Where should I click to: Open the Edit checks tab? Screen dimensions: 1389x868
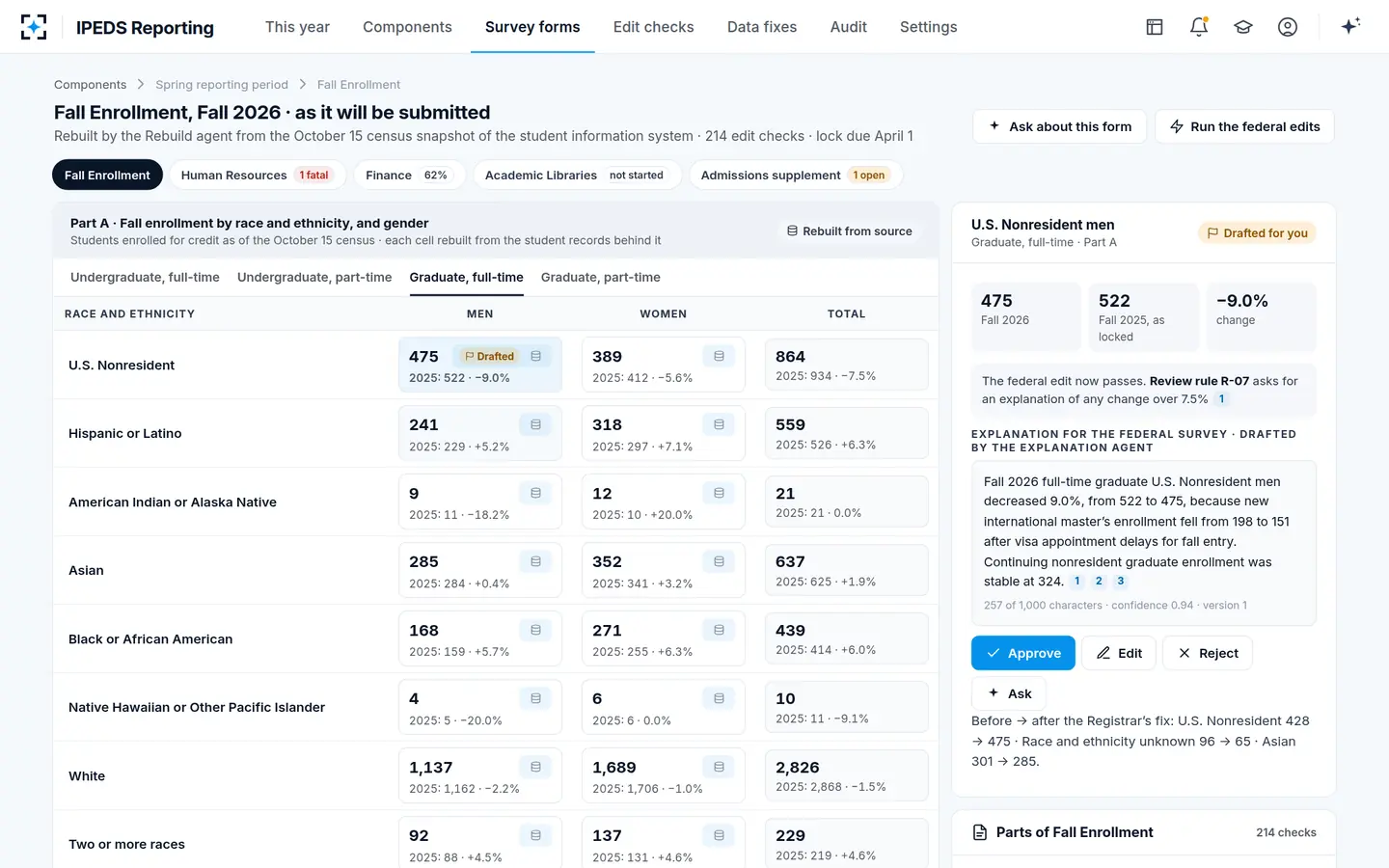(653, 27)
